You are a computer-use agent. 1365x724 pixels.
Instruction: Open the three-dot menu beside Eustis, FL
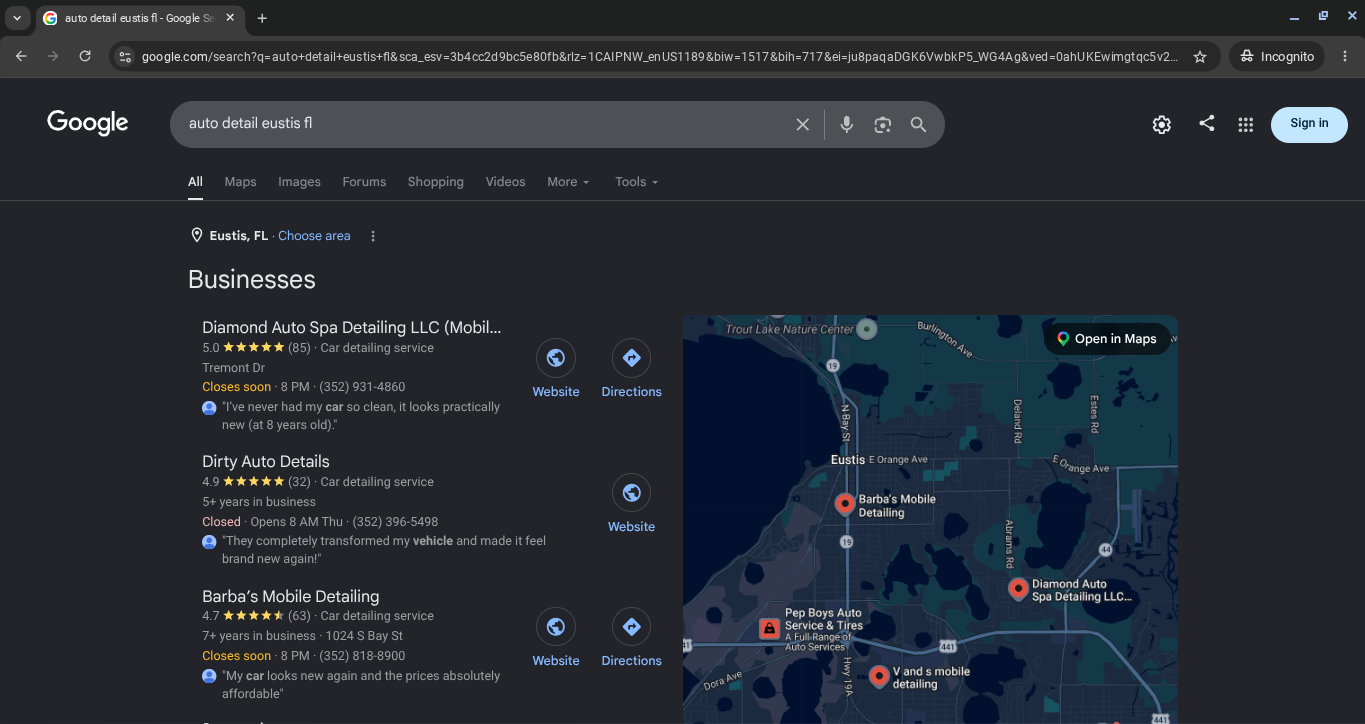[373, 236]
